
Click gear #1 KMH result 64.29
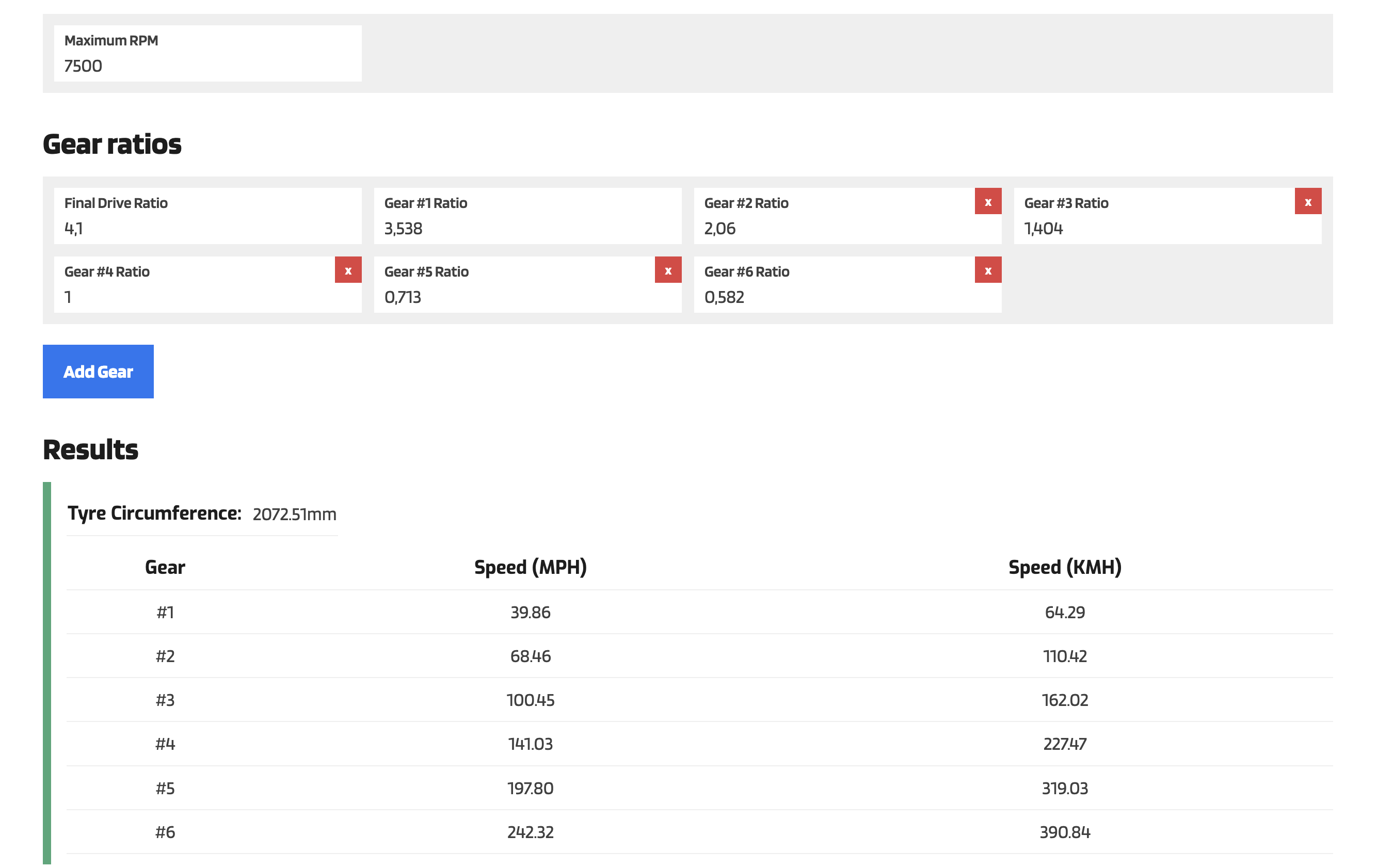(x=1064, y=613)
